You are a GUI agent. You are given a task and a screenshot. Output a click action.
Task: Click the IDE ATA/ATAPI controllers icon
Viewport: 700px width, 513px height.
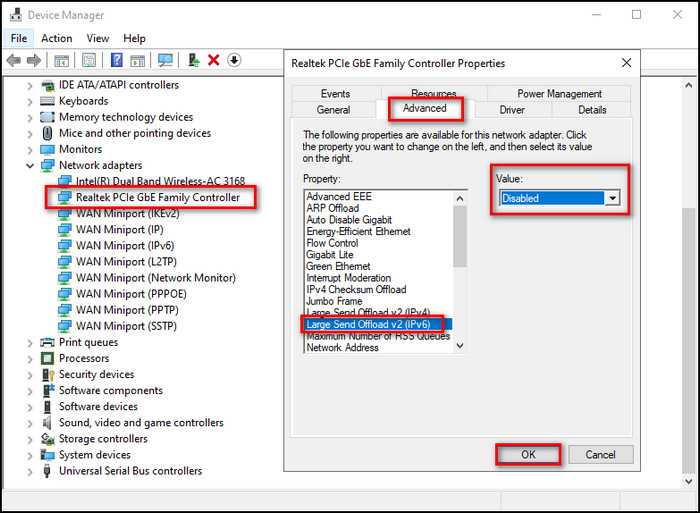47,85
